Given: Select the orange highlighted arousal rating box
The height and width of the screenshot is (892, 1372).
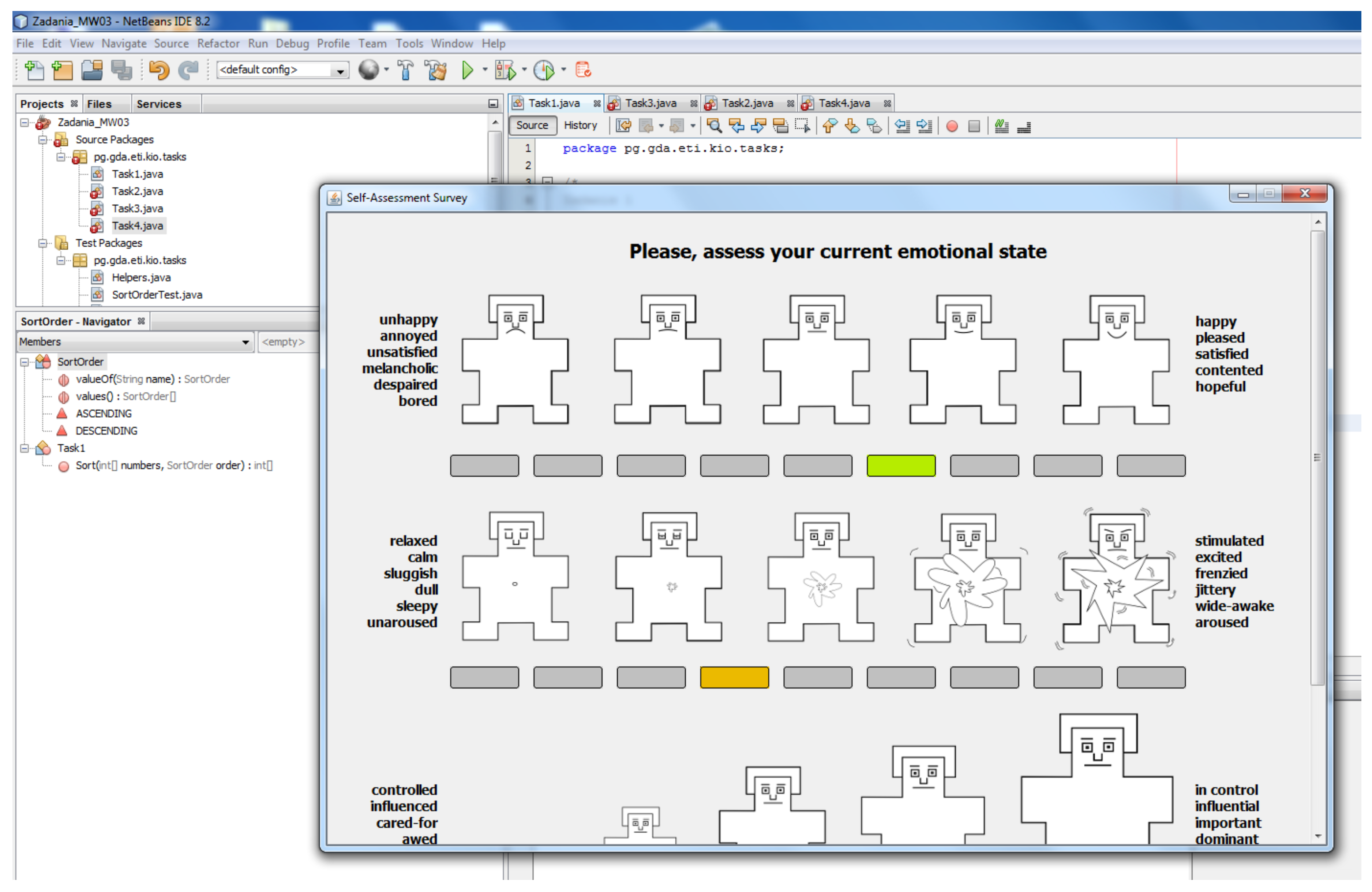Looking at the screenshot, I should point(734,678).
